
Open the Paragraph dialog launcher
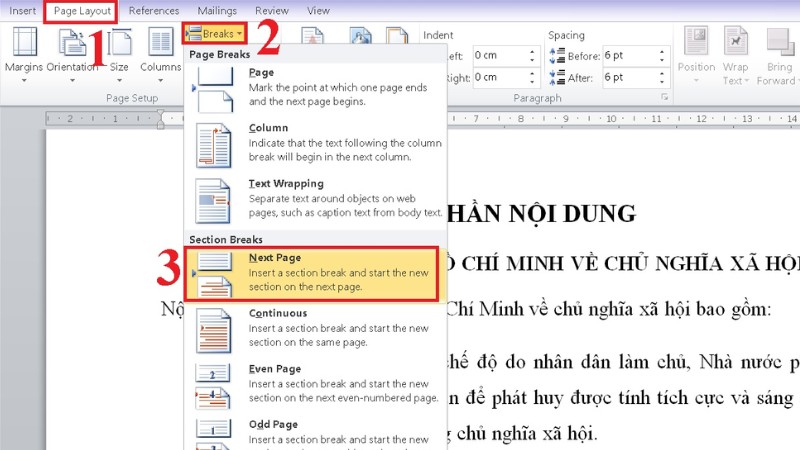[x=663, y=97]
